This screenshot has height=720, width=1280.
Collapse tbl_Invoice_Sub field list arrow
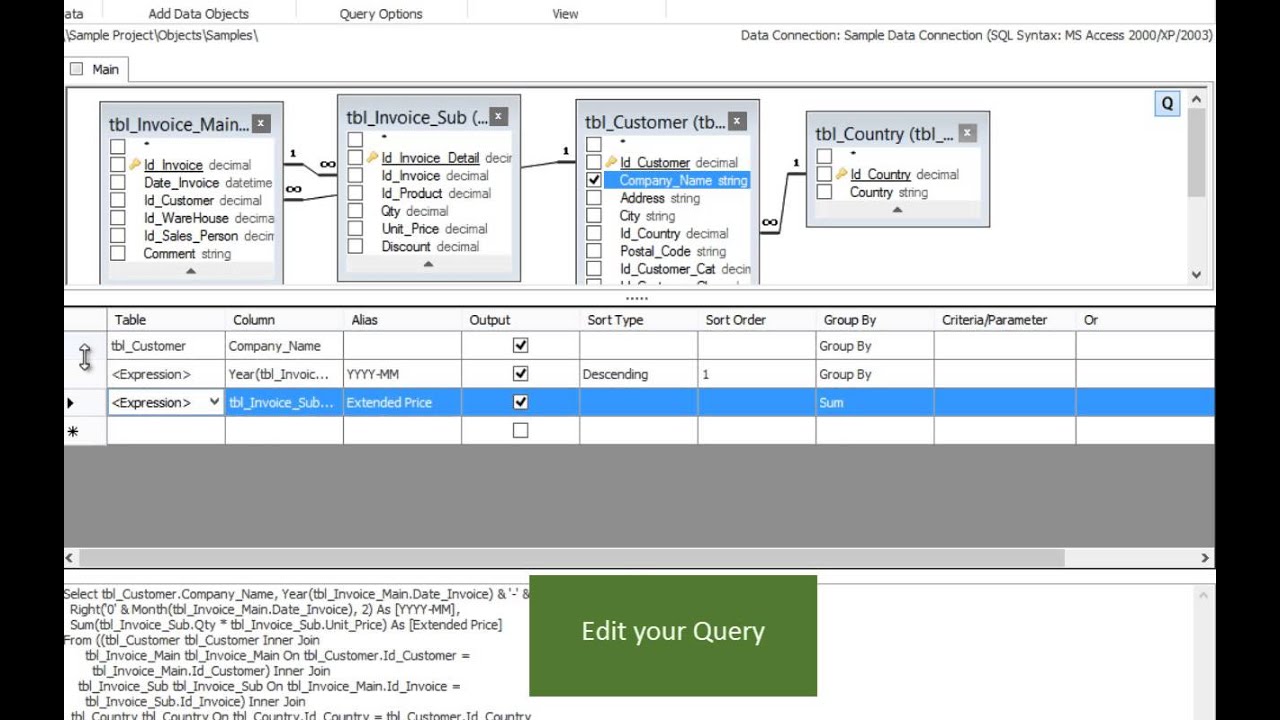tap(428, 264)
